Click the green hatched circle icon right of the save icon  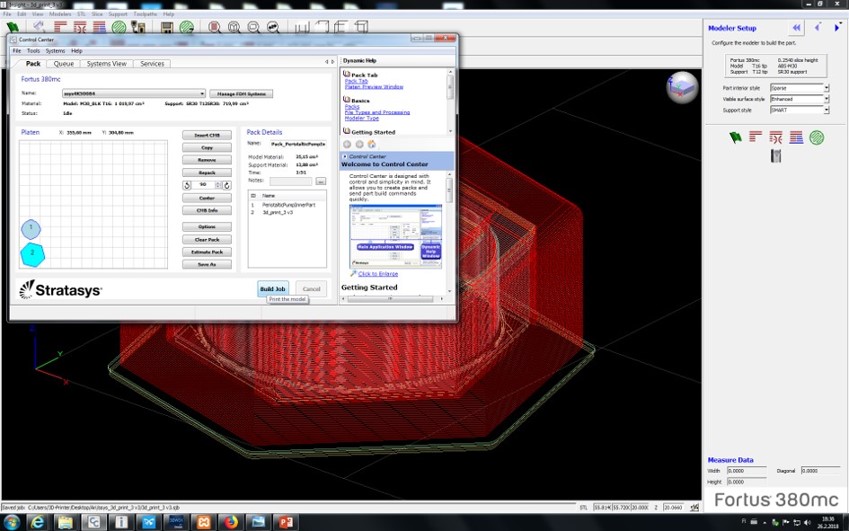click(x=187, y=27)
